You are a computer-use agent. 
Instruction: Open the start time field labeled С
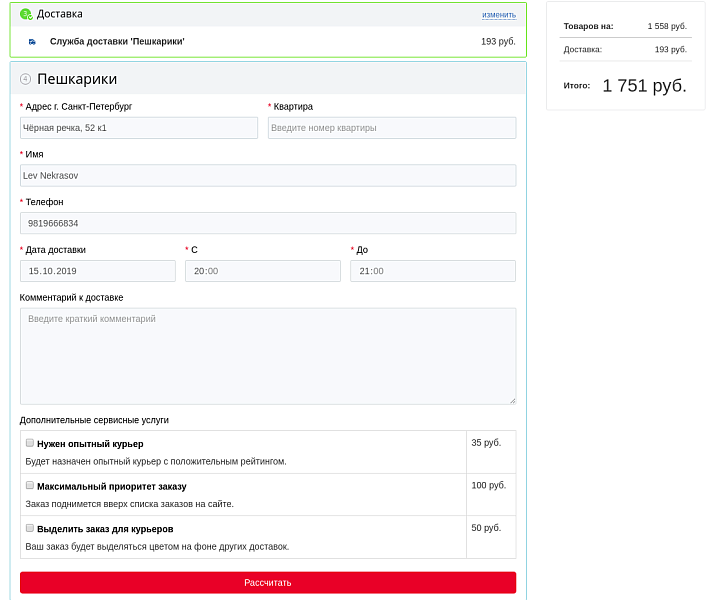coord(262,271)
